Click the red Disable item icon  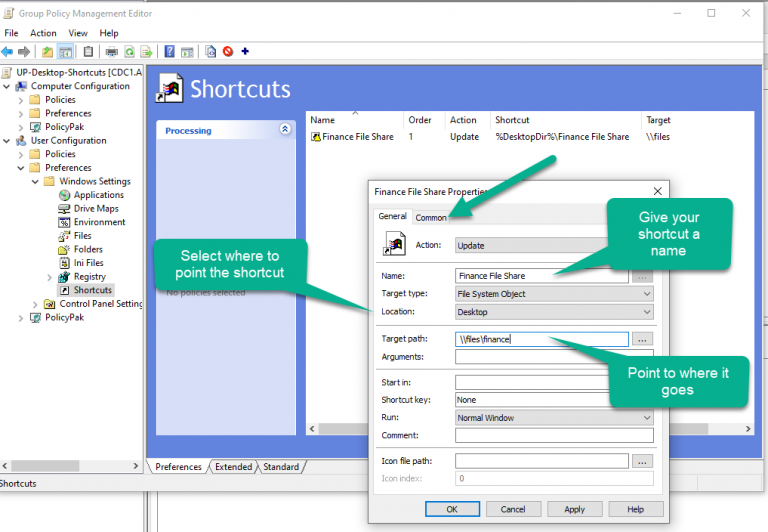228,51
